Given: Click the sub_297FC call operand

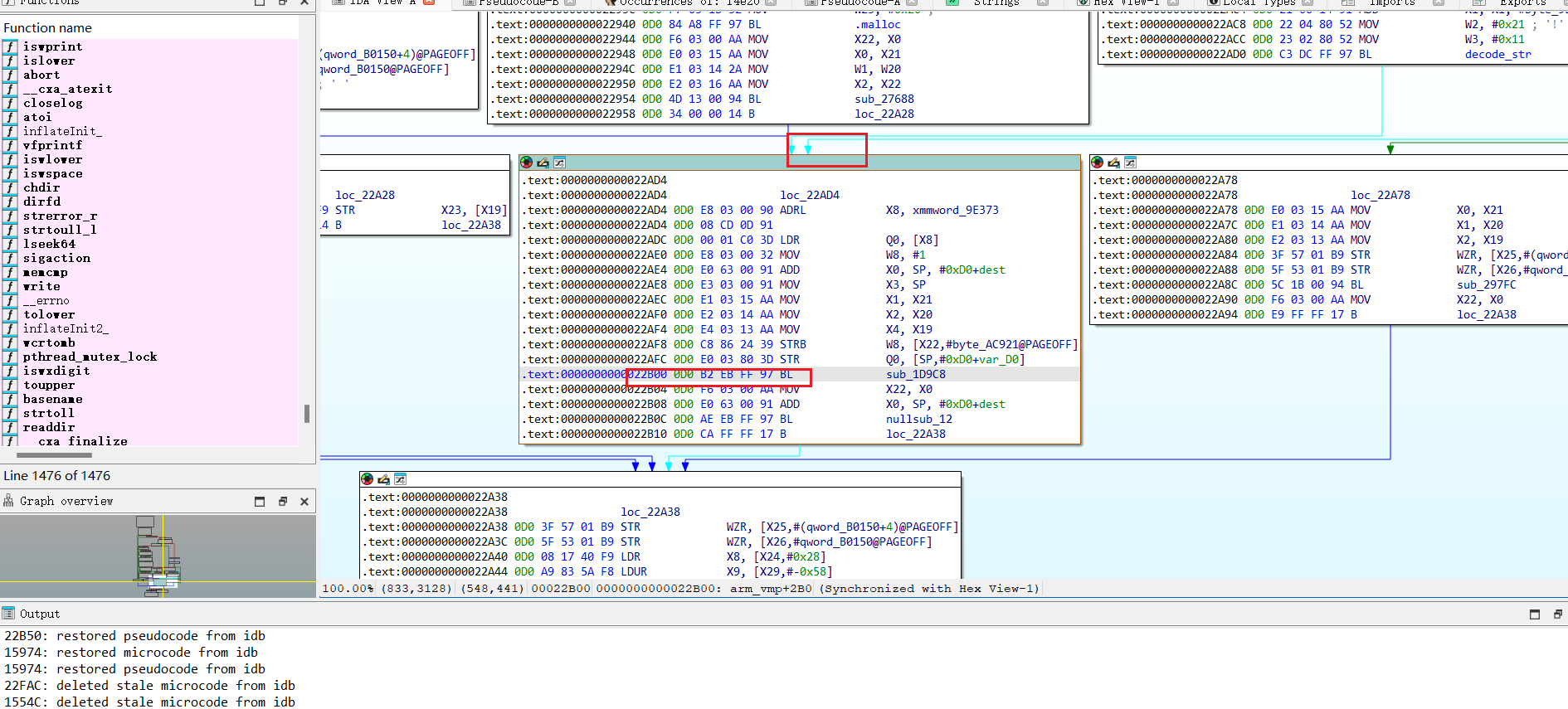Looking at the screenshot, I should tap(1487, 284).
